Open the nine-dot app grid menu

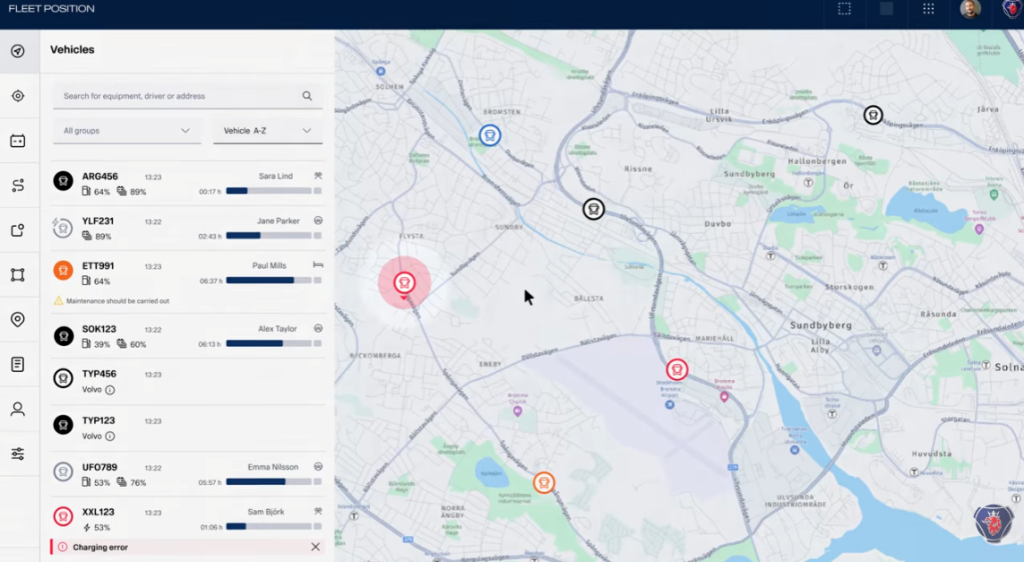928,8
